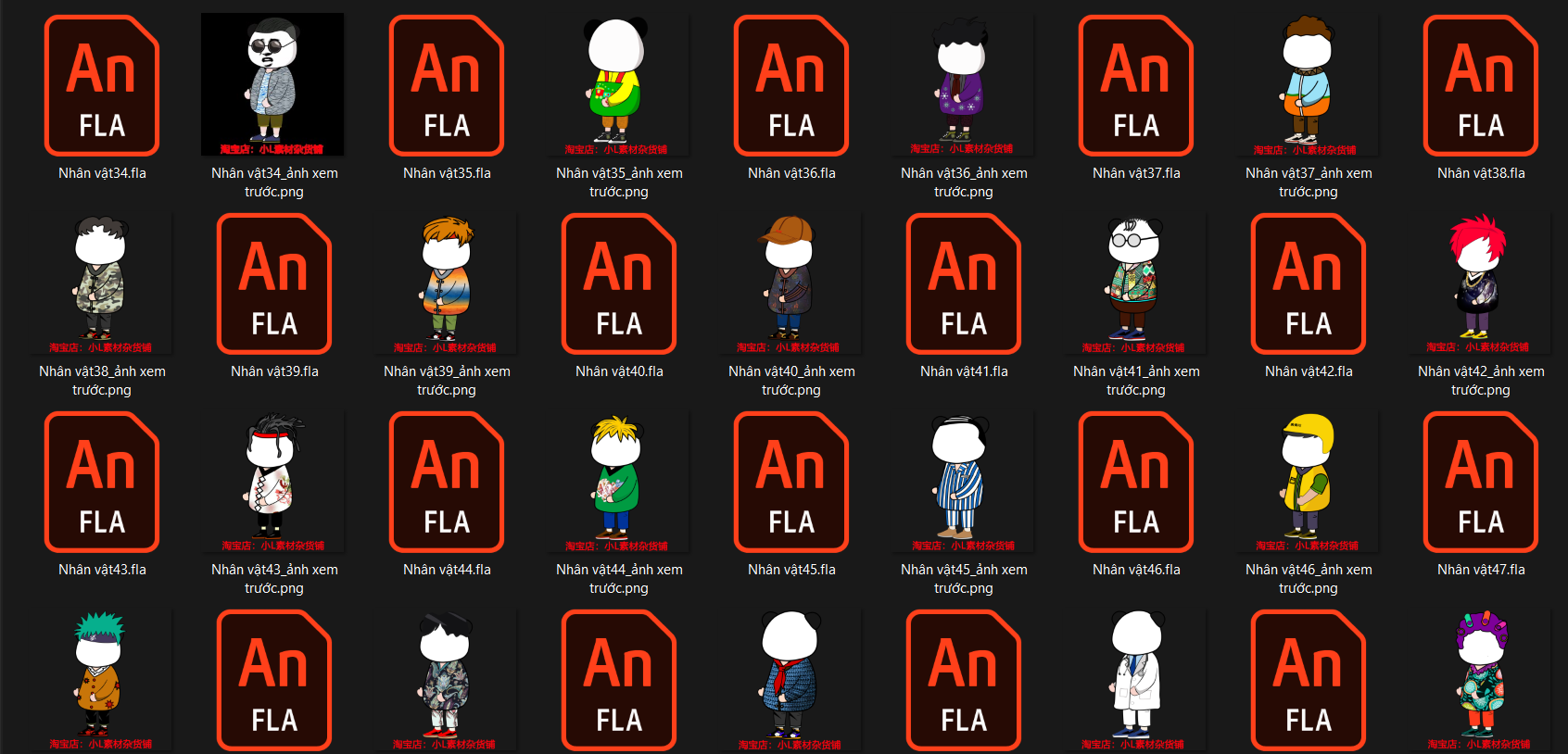Select Nhân vật41 preview with glasses character
Viewport: 1568px width, 754px height.
[x=1134, y=283]
